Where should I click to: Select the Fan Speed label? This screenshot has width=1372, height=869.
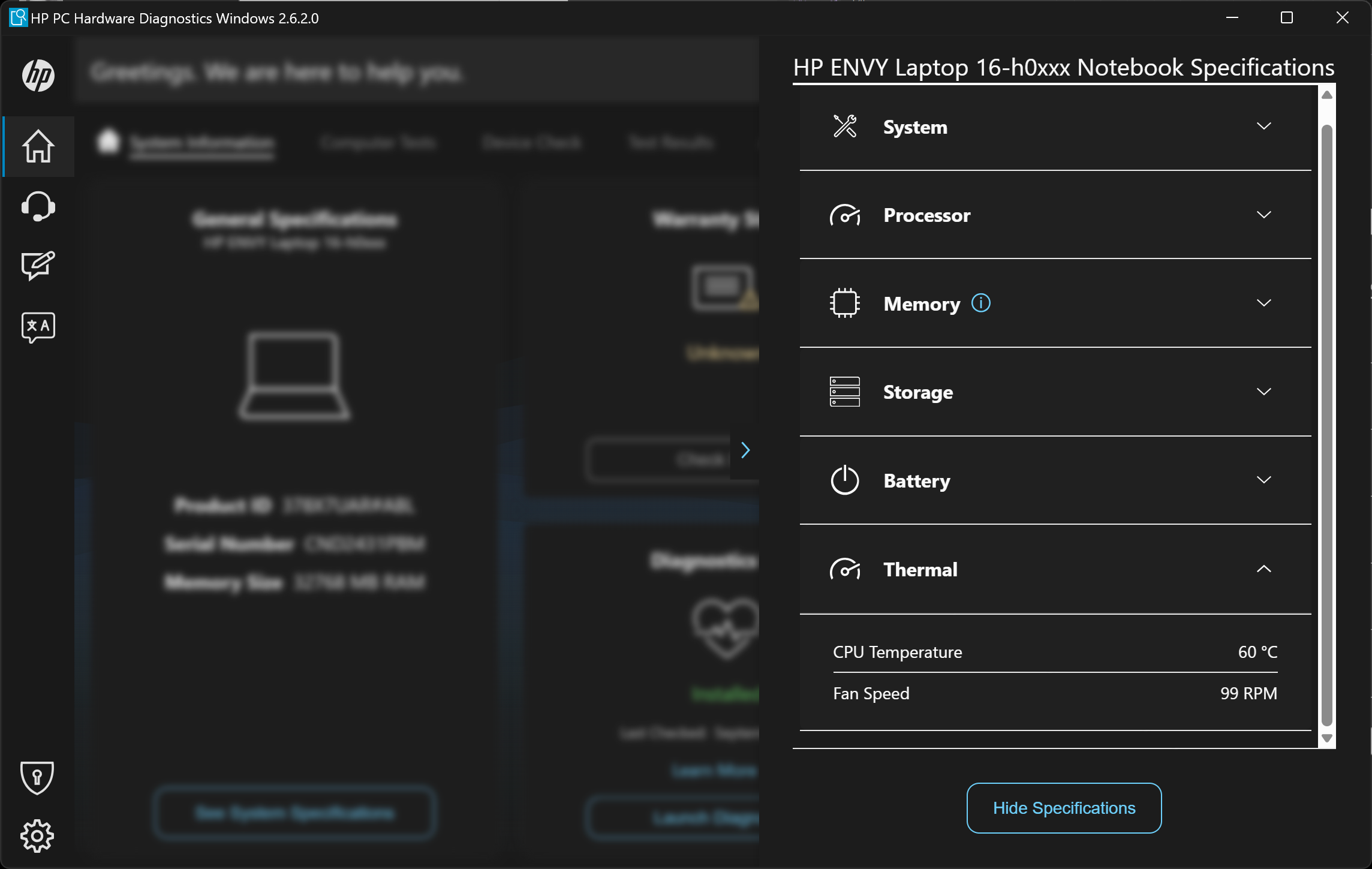[x=871, y=693]
